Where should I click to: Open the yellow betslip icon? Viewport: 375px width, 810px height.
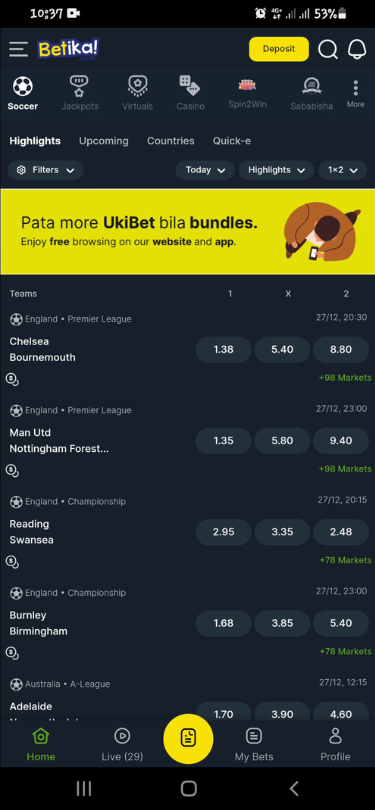188,738
